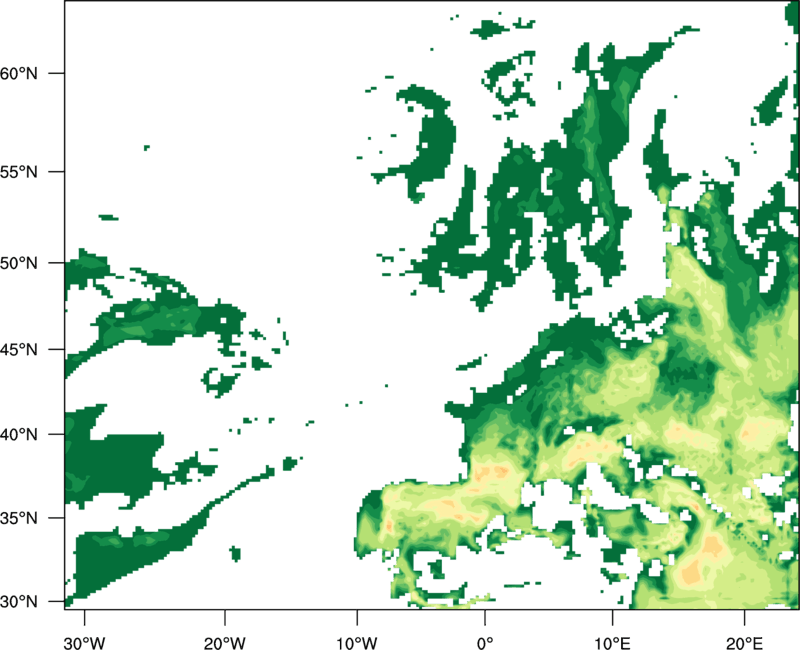
Task: Click the 20°E longitude label
Action: click(x=744, y=643)
